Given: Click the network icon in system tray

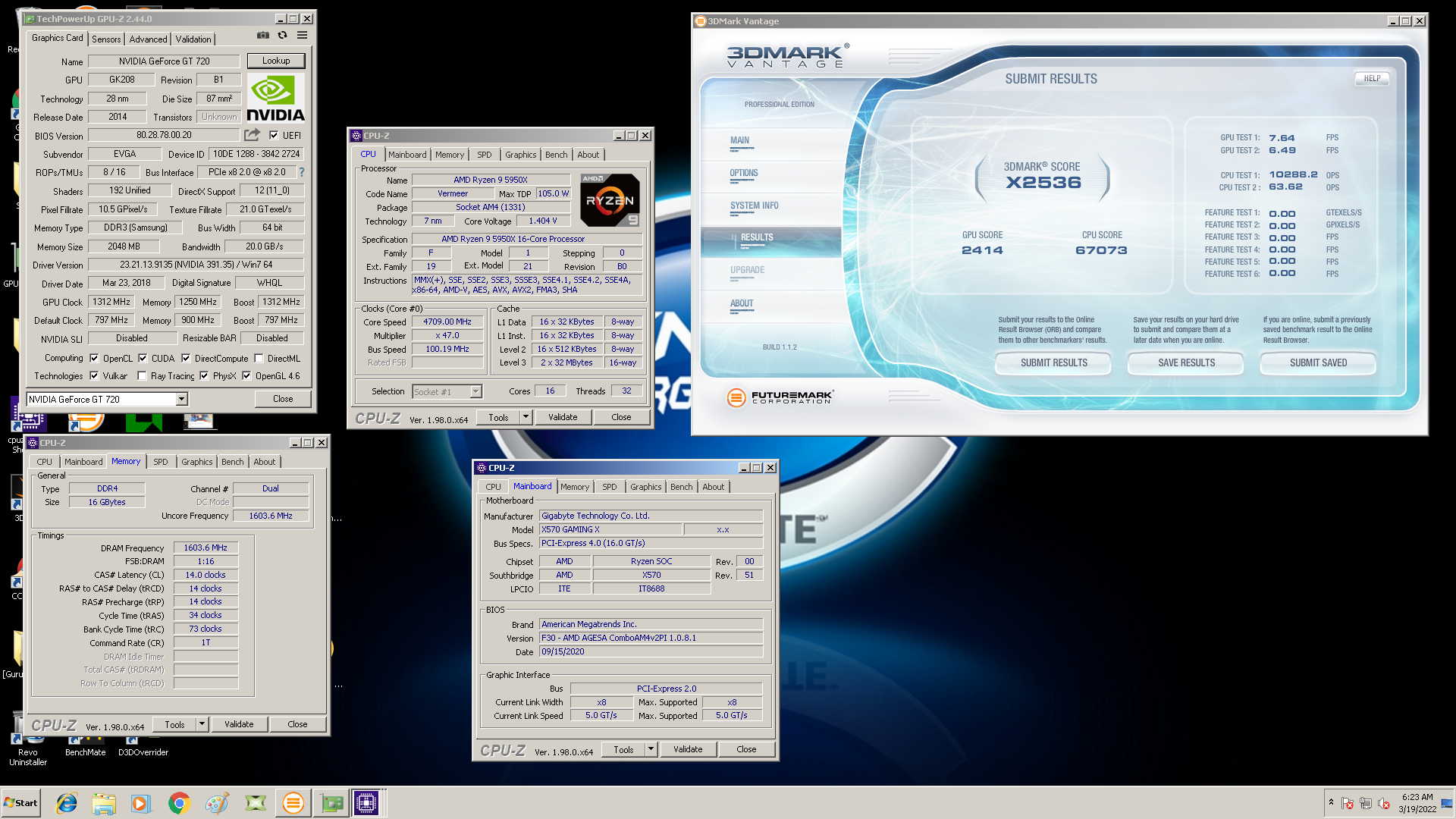Looking at the screenshot, I should 1366,803.
